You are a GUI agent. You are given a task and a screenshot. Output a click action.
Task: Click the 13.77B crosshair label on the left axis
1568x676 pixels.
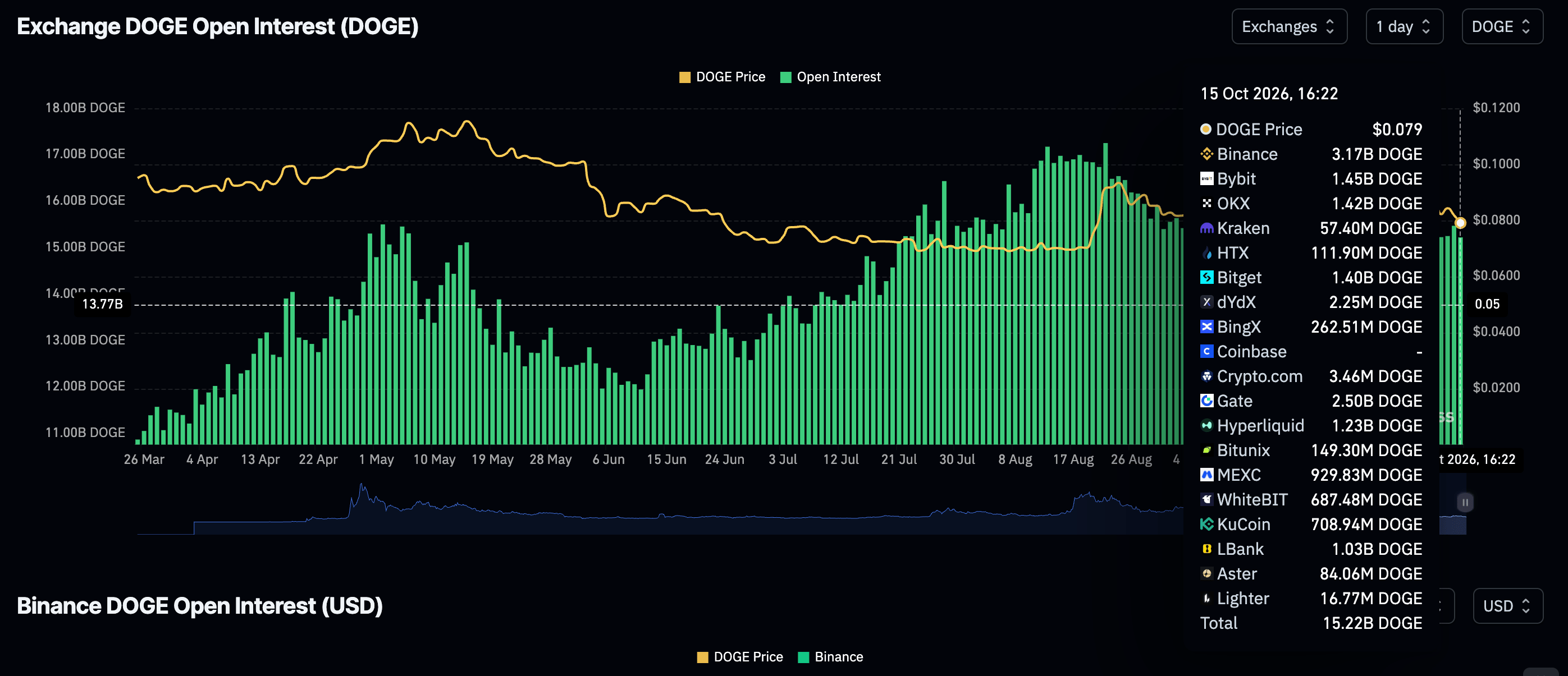pos(102,303)
